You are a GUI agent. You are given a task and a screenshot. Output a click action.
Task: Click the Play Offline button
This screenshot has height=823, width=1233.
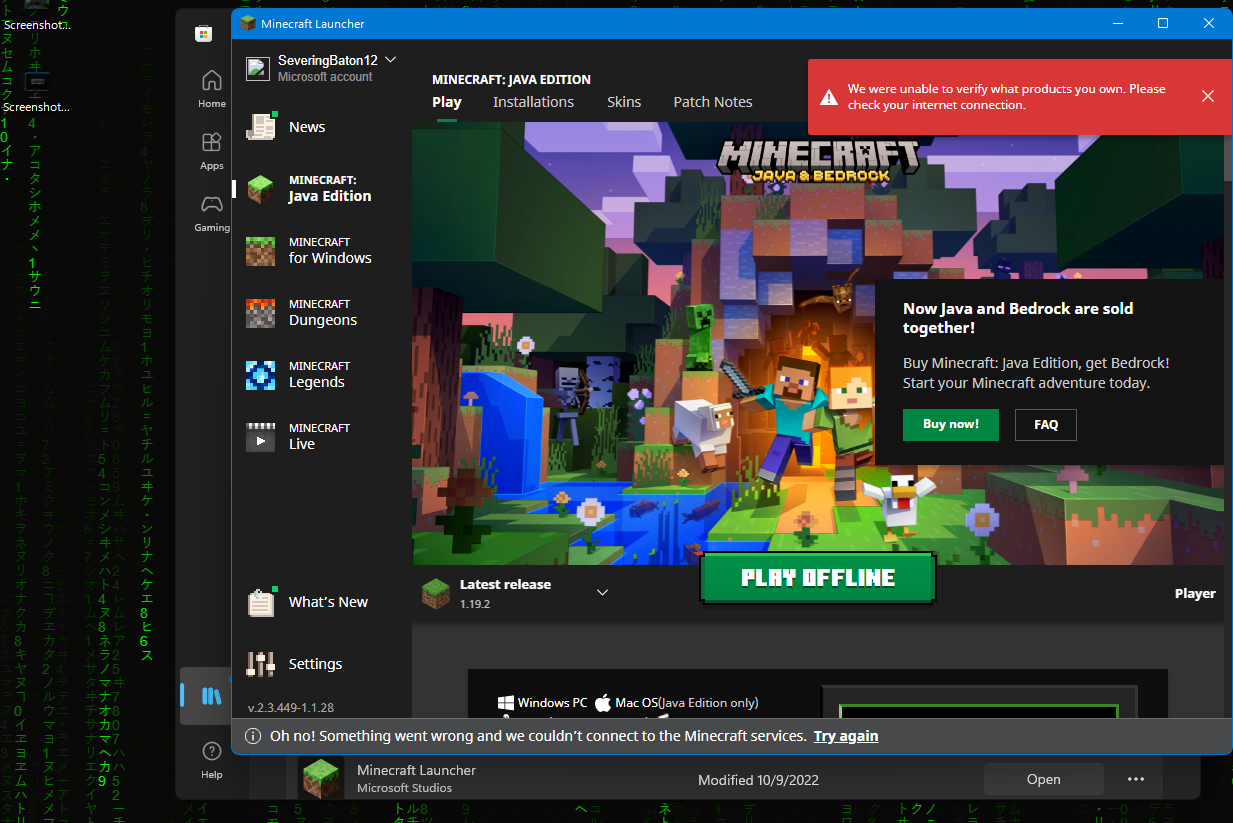817,578
